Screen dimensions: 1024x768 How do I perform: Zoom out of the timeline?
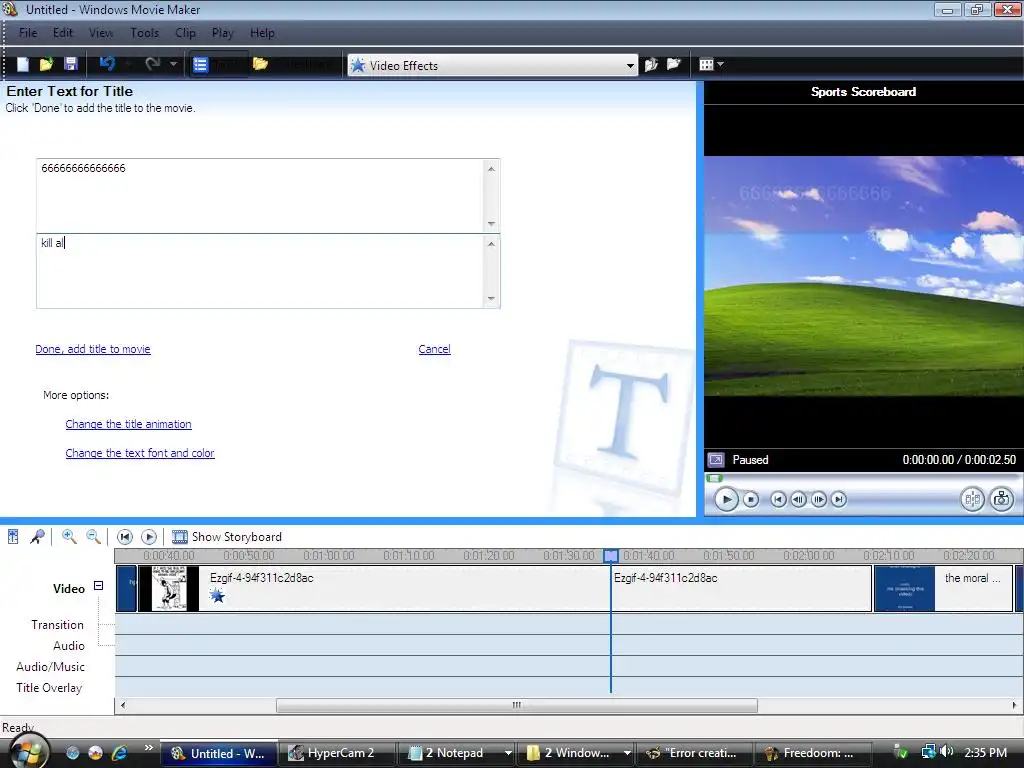click(93, 537)
